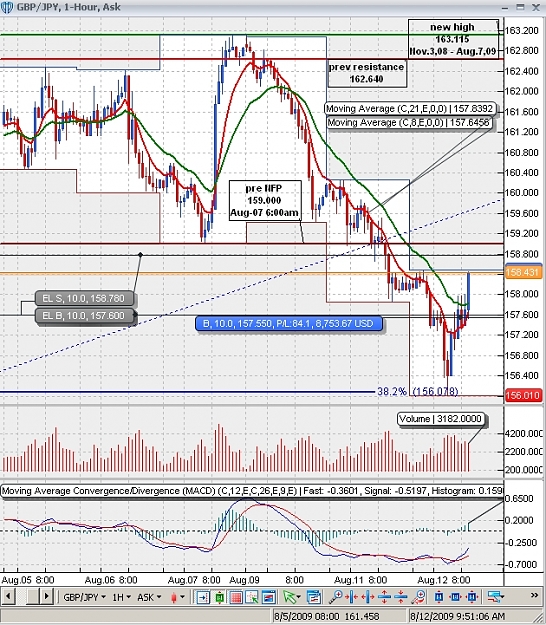This screenshot has height=625, width=546.
Task: Click the Moving Average 8 label 157.6456
Action: 409,122
